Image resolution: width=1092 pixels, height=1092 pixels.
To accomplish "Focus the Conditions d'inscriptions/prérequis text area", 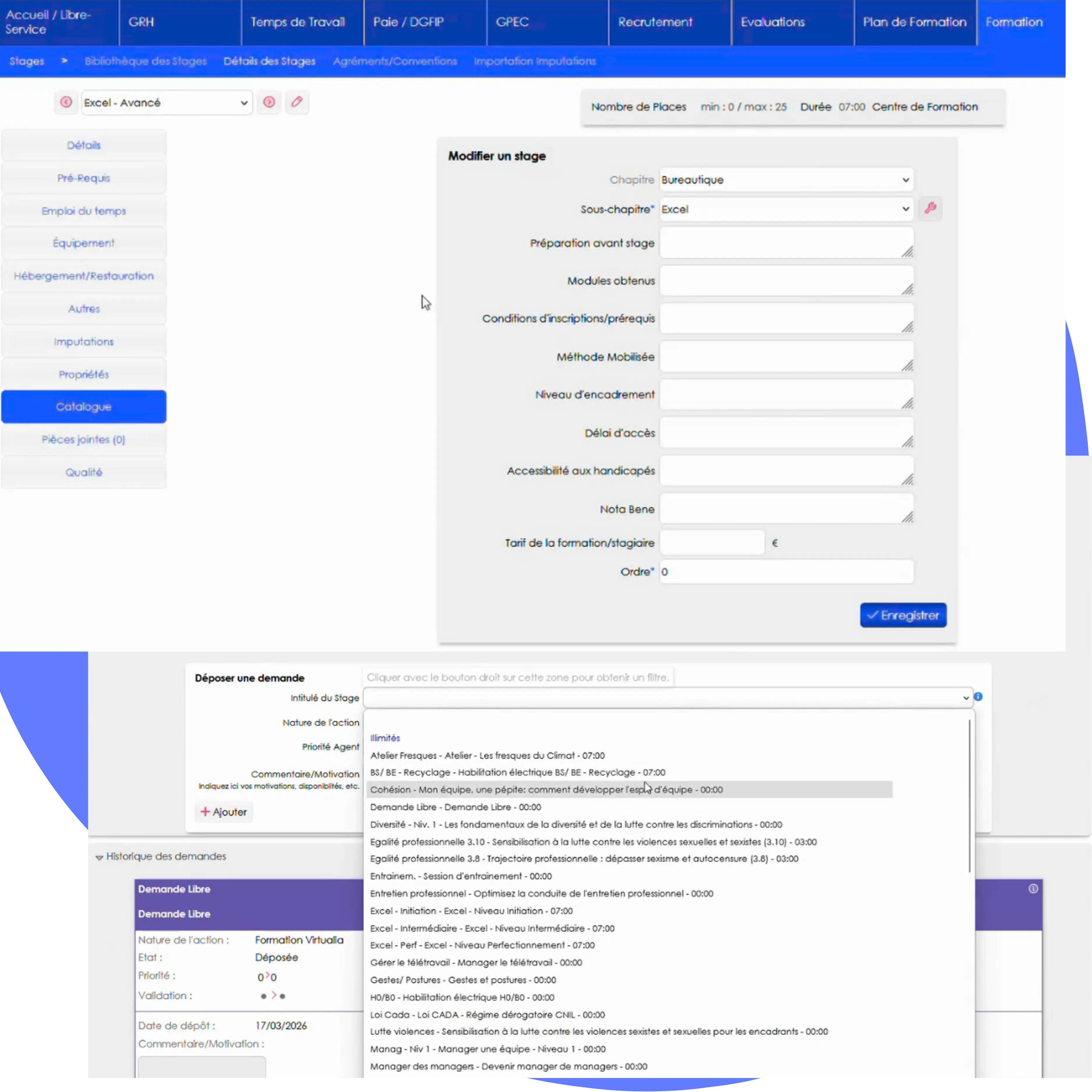I will [786, 318].
